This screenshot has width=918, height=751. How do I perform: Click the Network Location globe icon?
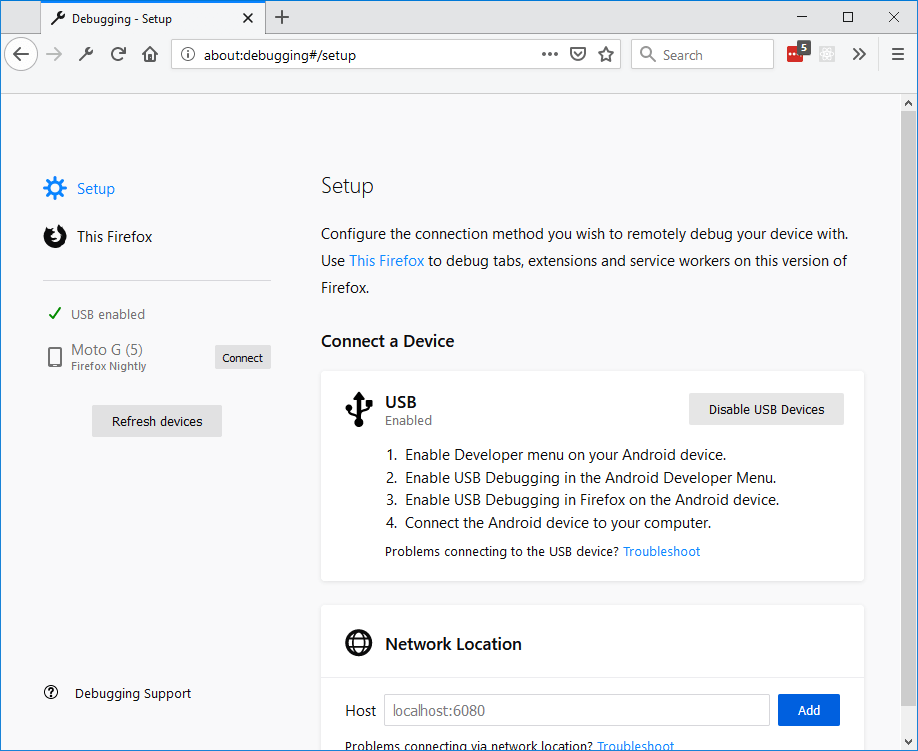358,643
